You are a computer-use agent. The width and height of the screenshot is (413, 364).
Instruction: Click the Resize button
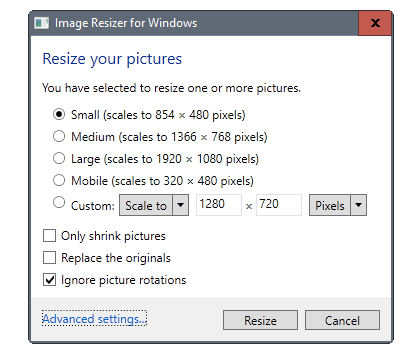coord(260,320)
